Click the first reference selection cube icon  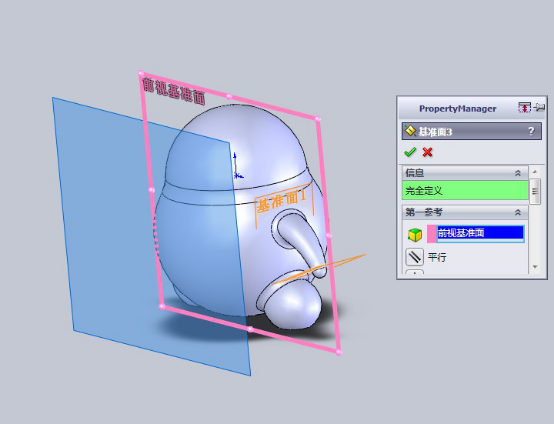(x=415, y=234)
